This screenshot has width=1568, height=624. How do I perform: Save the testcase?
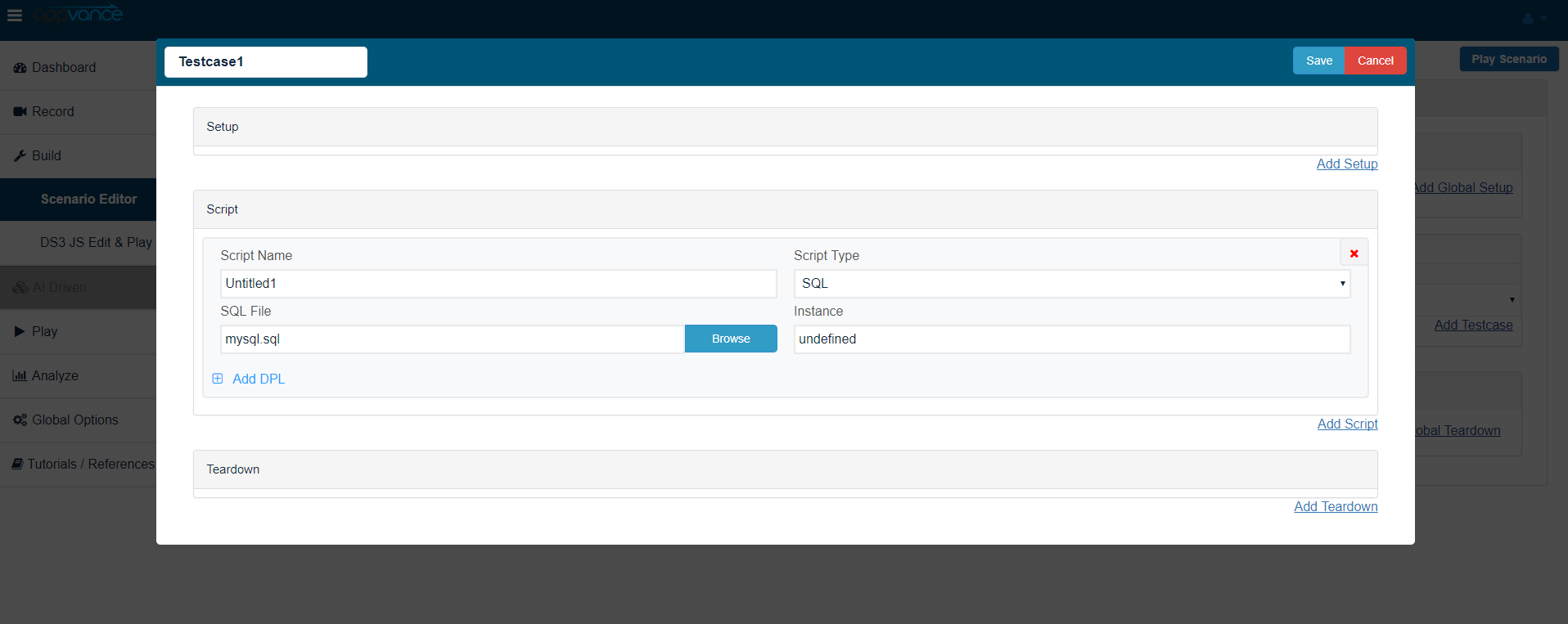coord(1318,61)
